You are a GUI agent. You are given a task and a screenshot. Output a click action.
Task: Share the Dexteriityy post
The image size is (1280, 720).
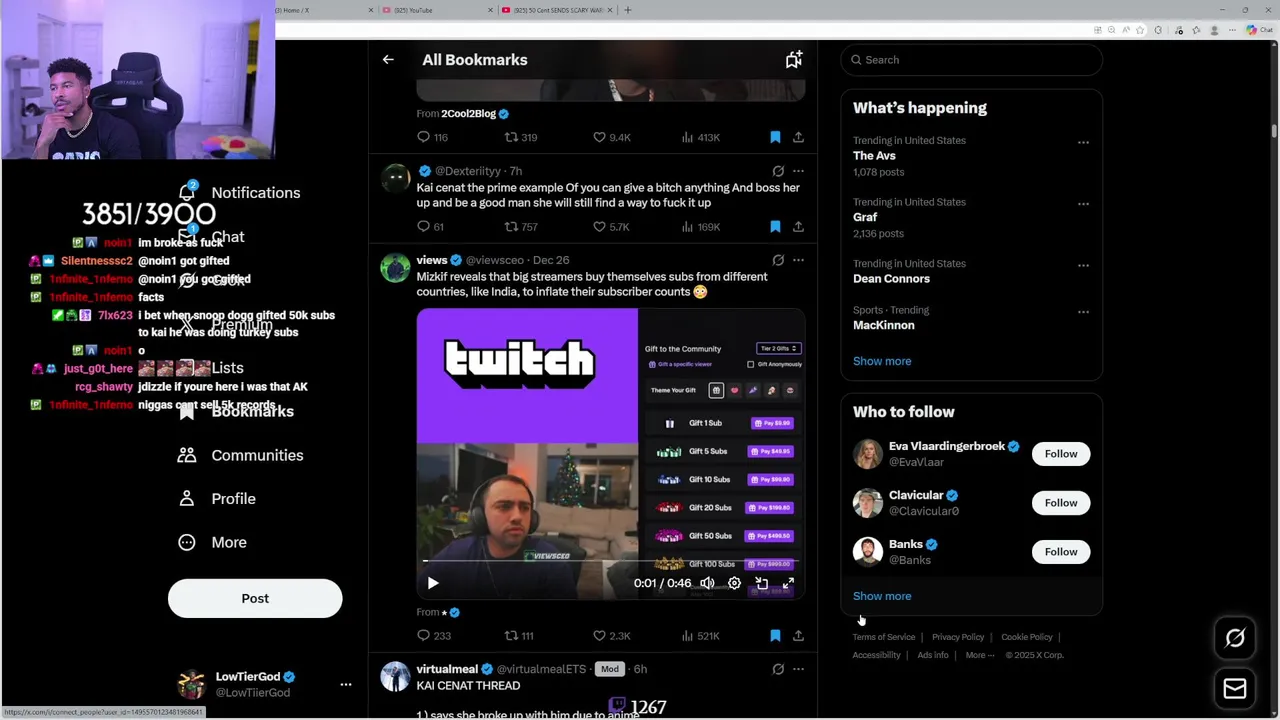(798, 227)
